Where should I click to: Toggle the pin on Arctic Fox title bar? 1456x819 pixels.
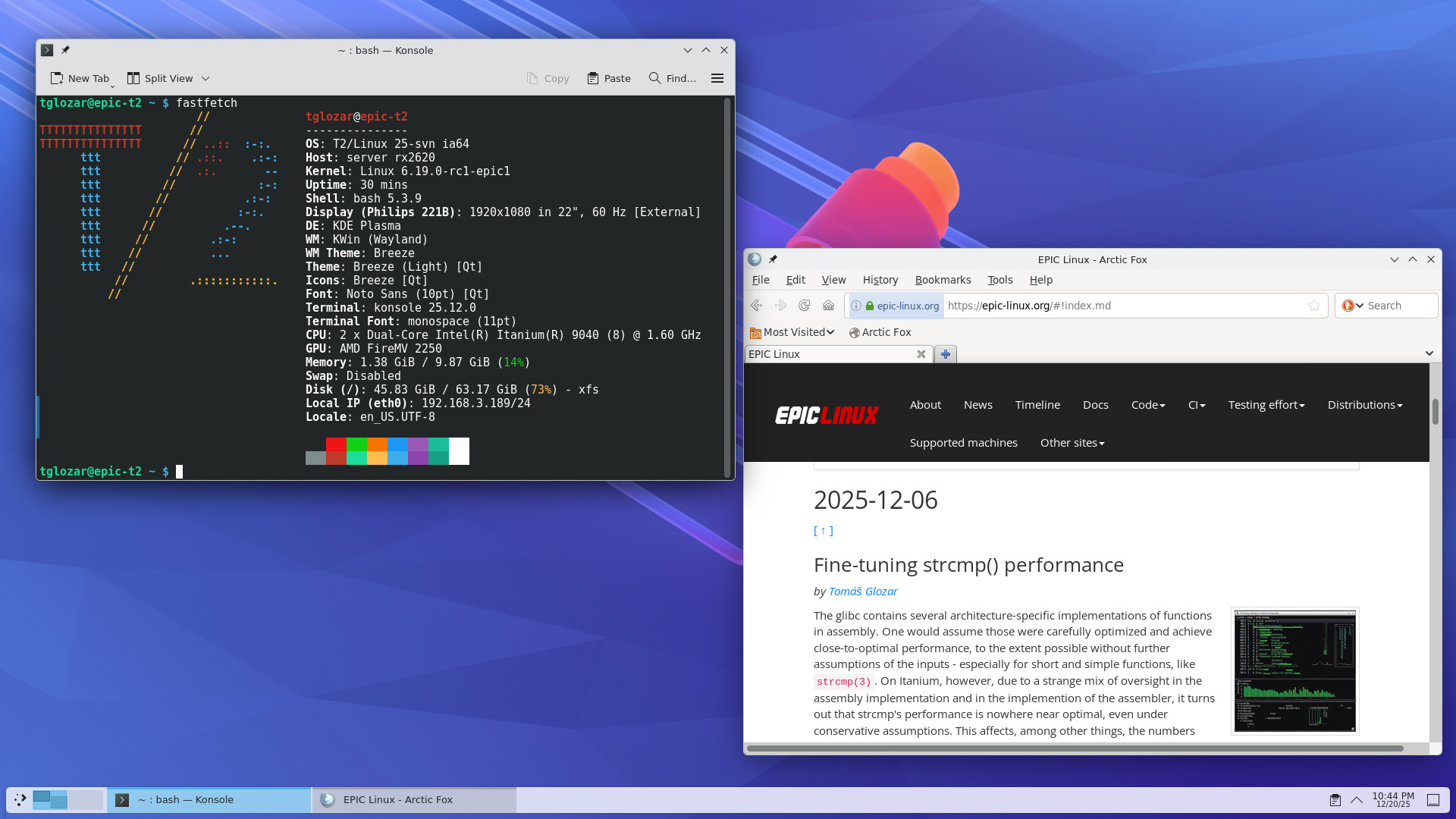click(x=773, y=259)
